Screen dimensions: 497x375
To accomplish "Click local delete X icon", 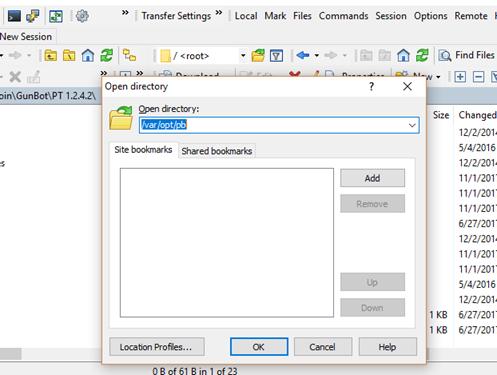I will (15, 77).
